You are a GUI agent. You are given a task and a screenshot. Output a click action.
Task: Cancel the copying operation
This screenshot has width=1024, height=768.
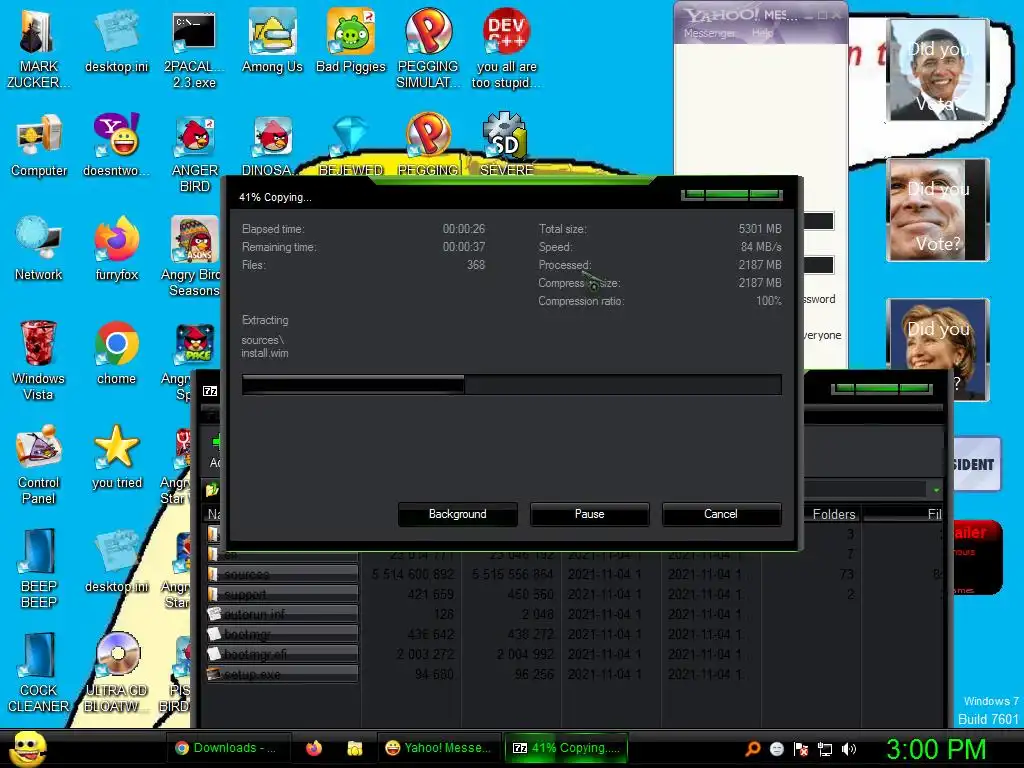click(x=721, y=514)
